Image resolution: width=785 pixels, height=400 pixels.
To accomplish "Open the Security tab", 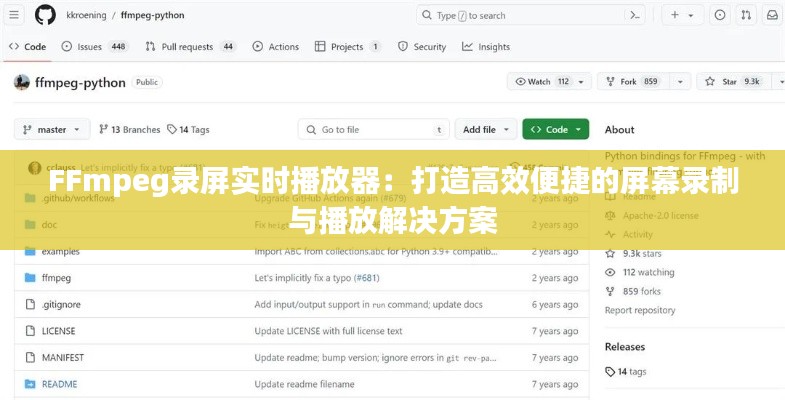I will coord(422,47).
